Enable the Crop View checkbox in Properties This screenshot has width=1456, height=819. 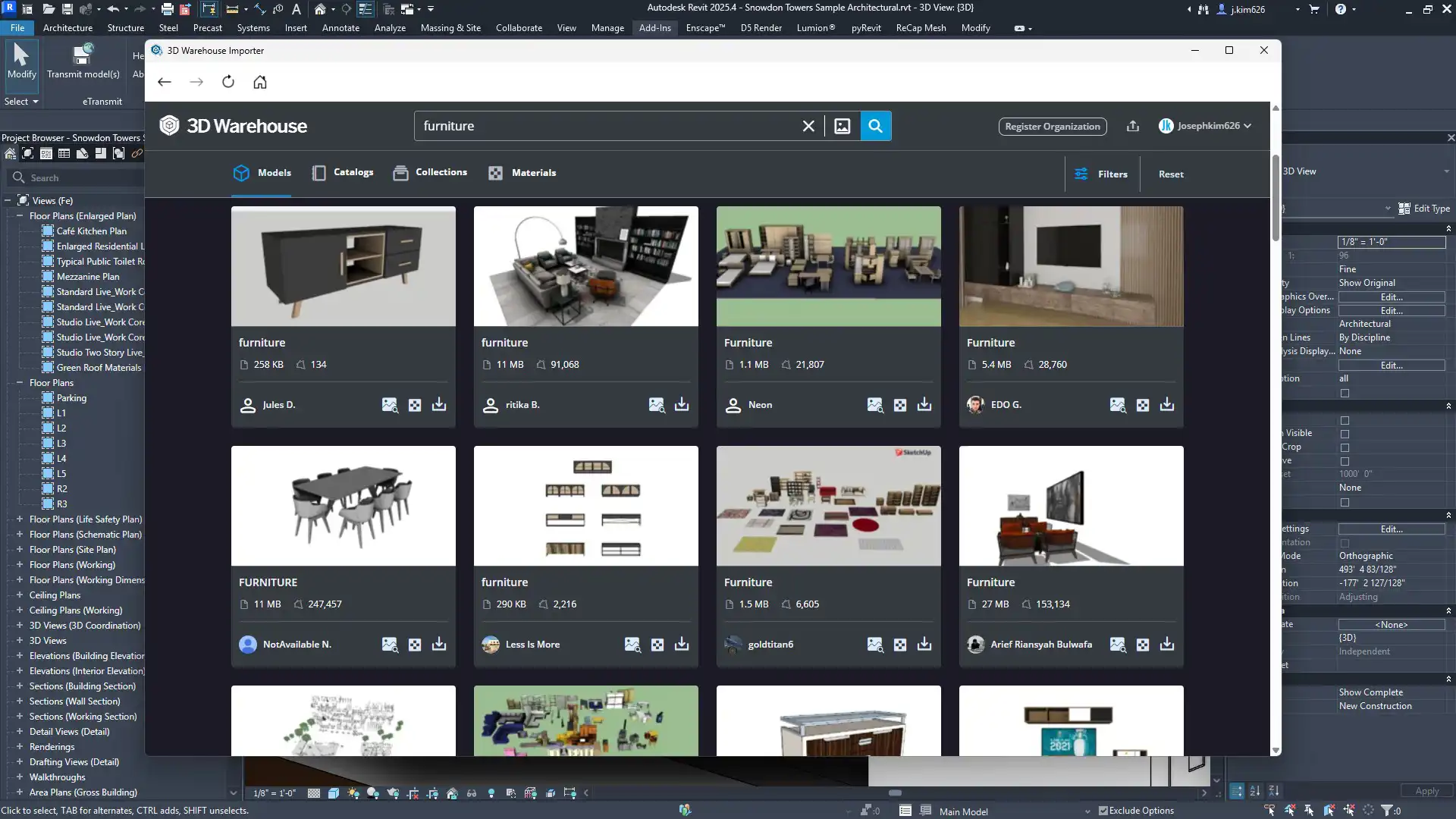coord(1345,420)
